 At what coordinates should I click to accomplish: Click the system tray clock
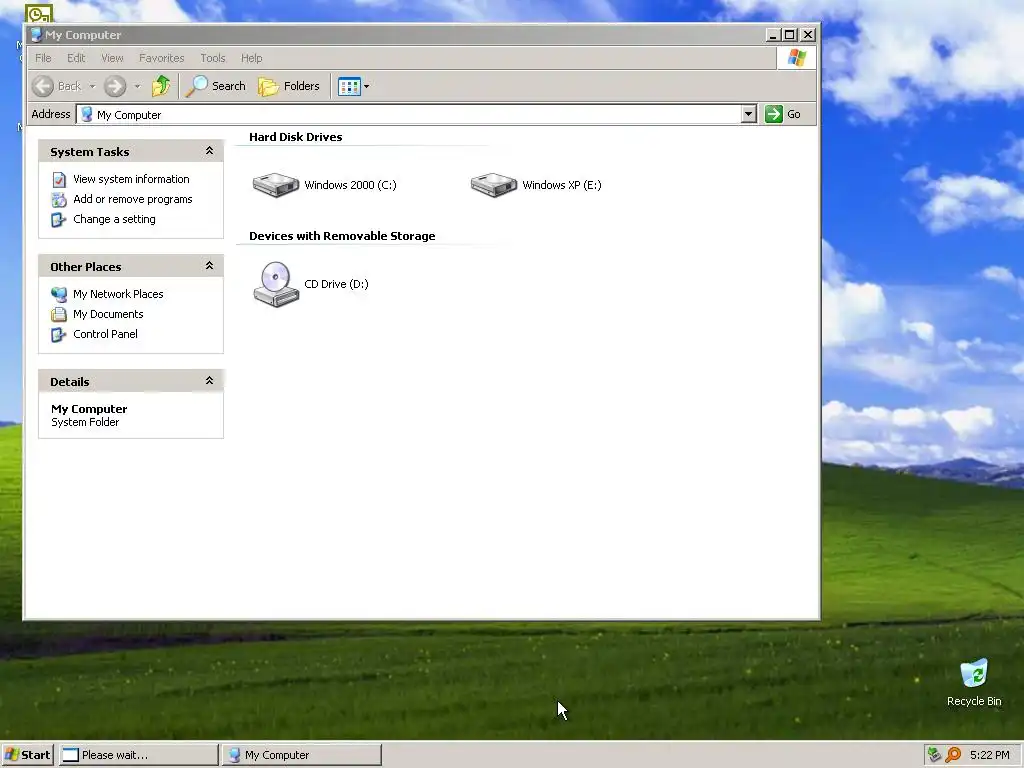tap(989, 755)
